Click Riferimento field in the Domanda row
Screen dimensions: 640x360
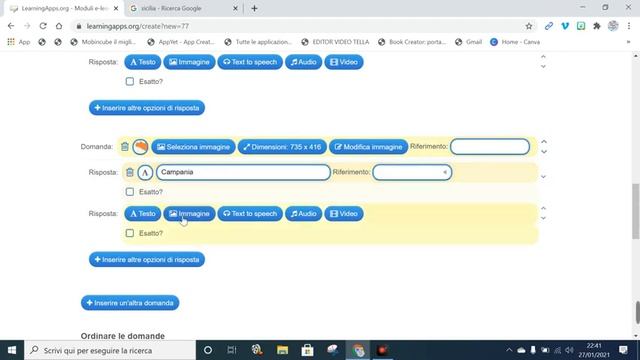pyautogui.click(x=490, y=147)
